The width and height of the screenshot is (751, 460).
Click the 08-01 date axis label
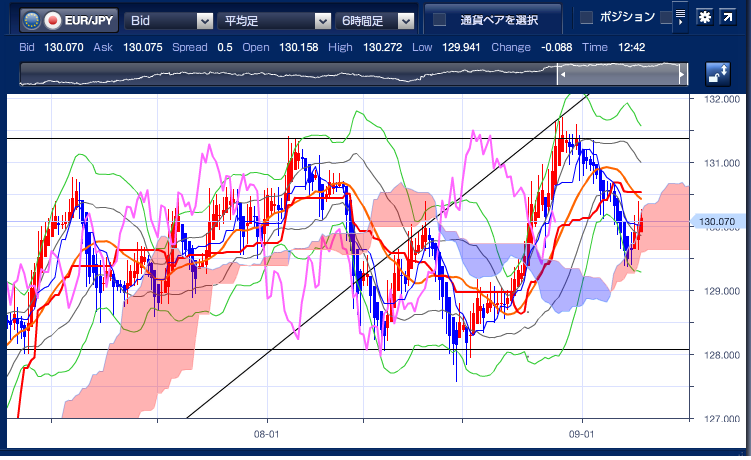click(x=266, y=435)
